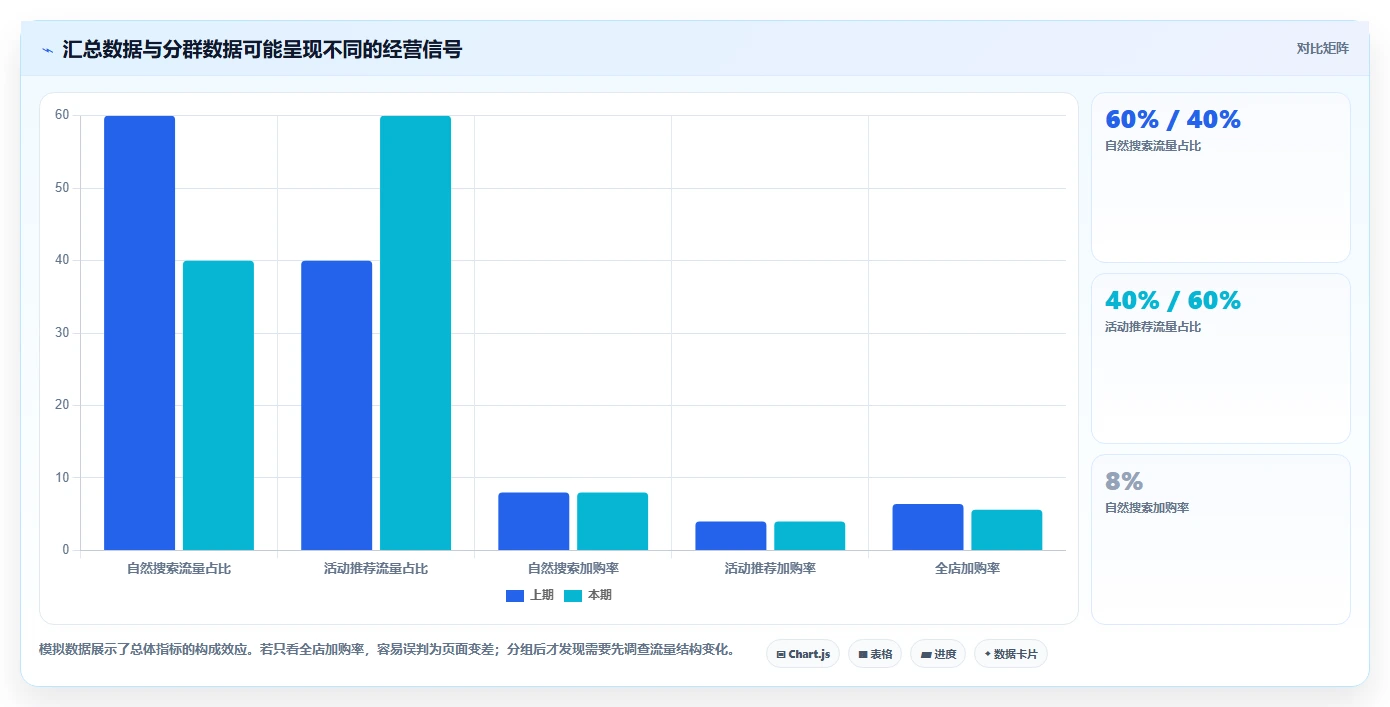
Task: Click the 本期 bar for 自然搜索流量占比
Action: 218,405
